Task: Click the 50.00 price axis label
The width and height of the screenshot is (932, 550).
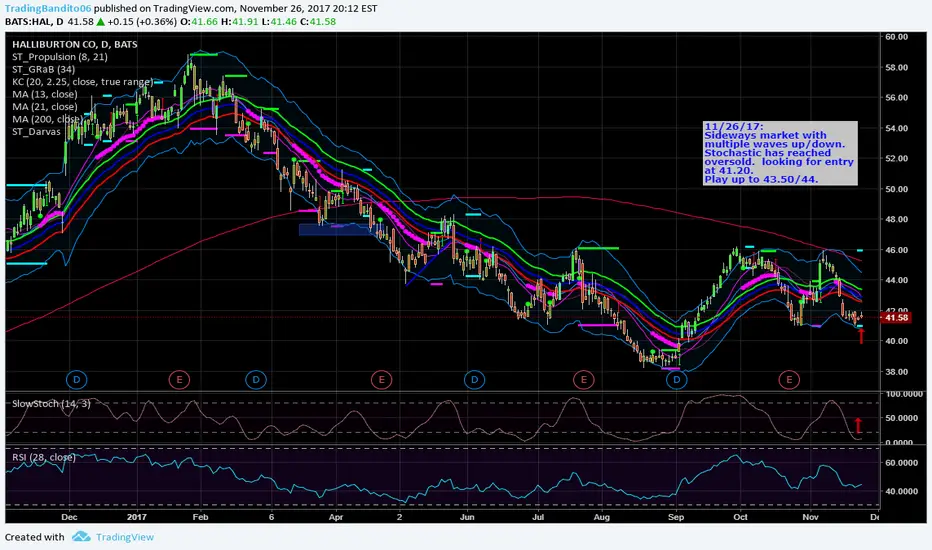Action: click(896, 189)
